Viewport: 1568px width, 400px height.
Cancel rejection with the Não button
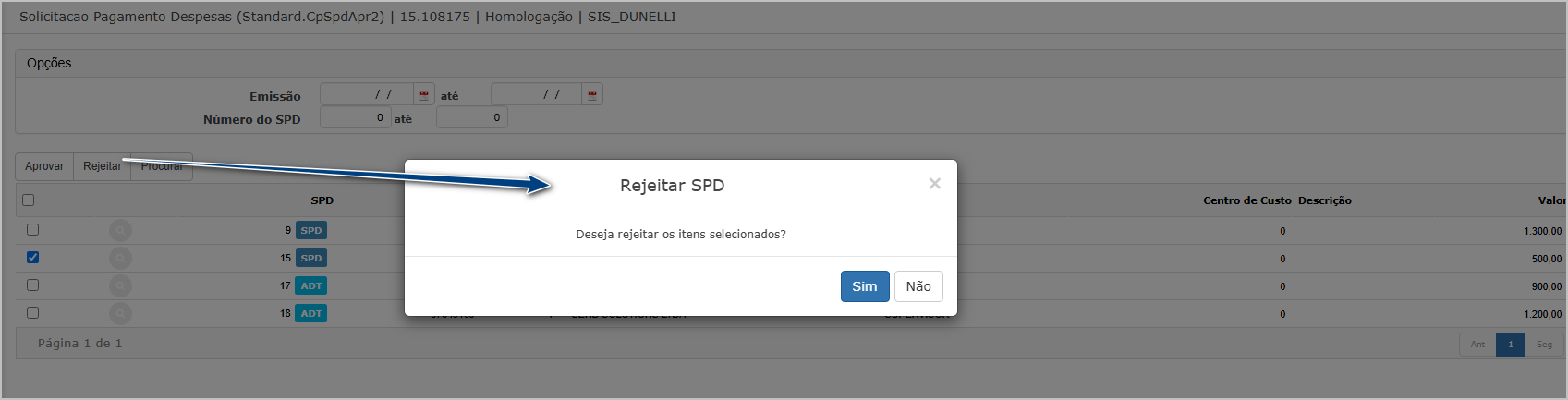pyautogui.click(x=918, y=286)
